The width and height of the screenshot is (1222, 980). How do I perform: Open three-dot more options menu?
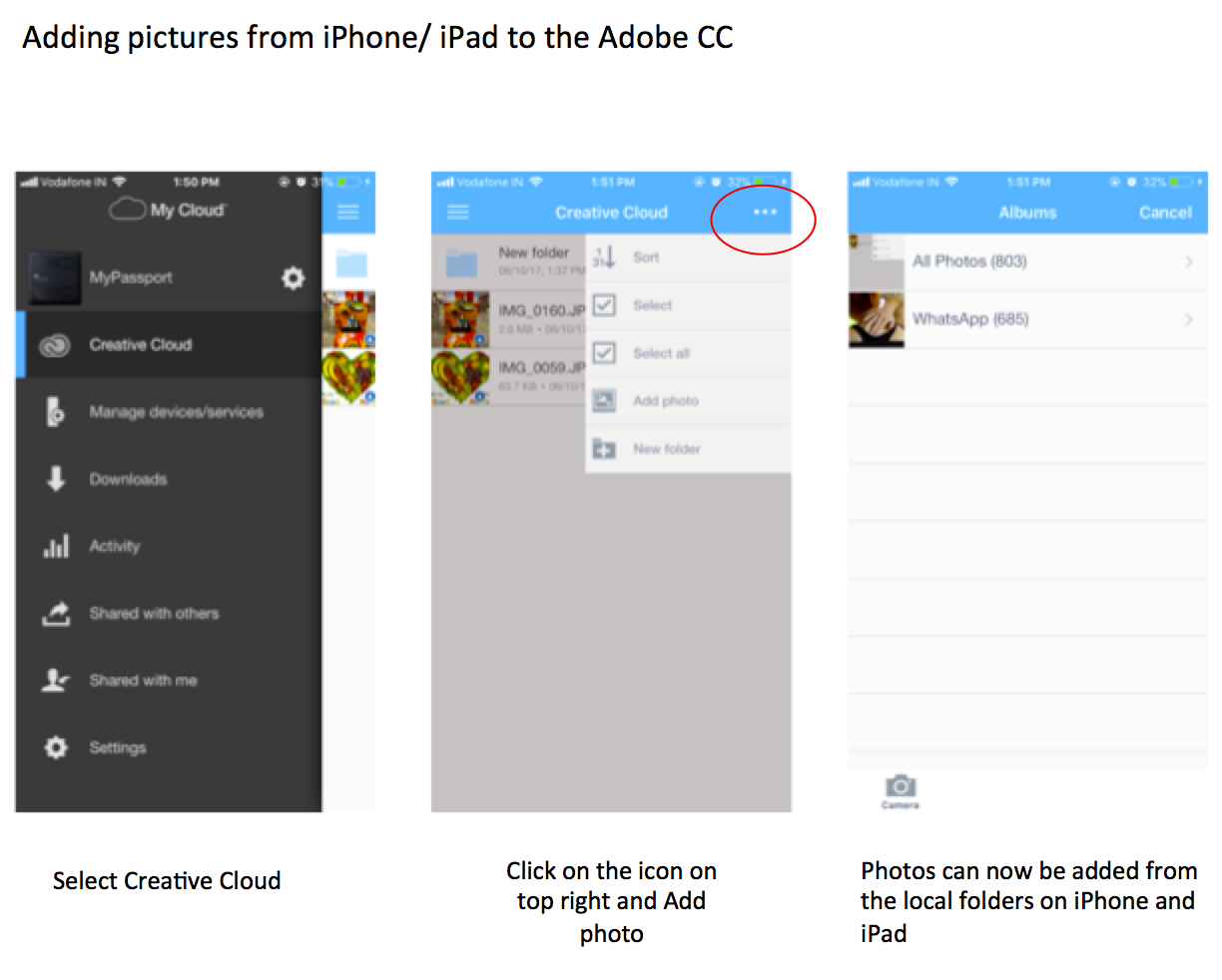click(765, 213)
